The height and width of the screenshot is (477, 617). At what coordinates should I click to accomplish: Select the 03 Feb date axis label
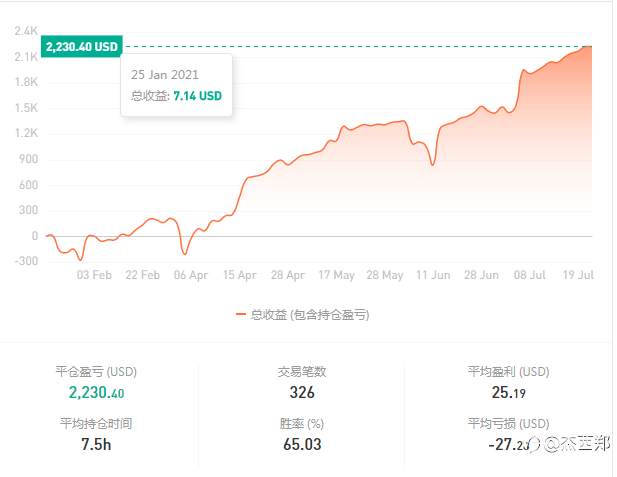point(94,275)
